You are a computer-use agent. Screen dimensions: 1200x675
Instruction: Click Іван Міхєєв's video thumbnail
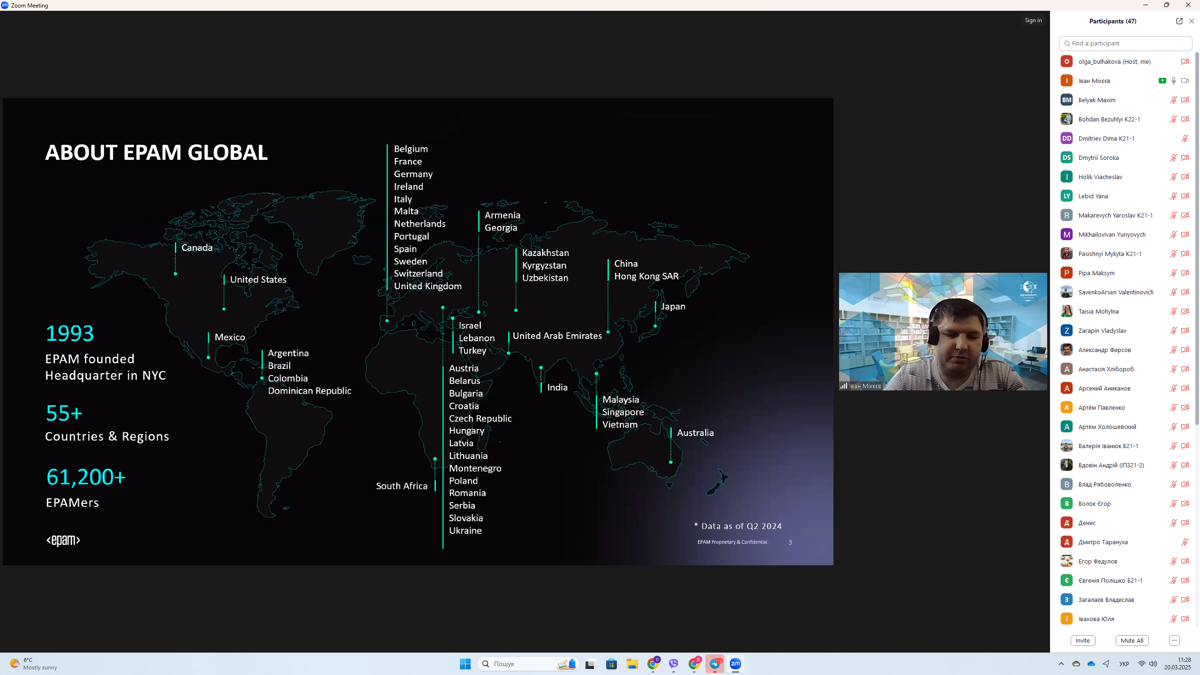click(943, 331)
